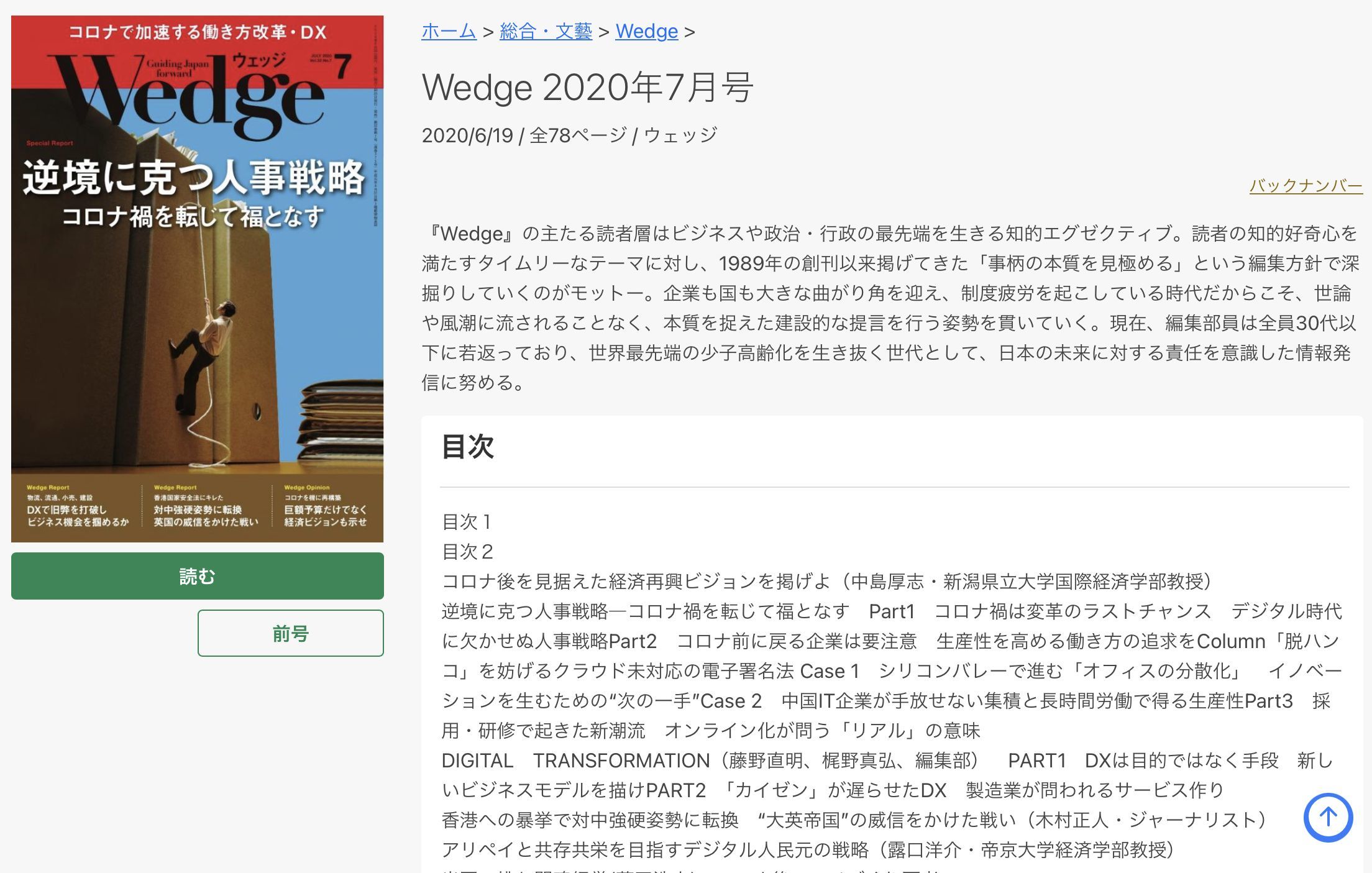Click the entry アリペイと共存共栄を目指すデジタル人民元の戦略
Viewport: 1372px width, 873px height.
pyautogui.click(x=808, y=850)
